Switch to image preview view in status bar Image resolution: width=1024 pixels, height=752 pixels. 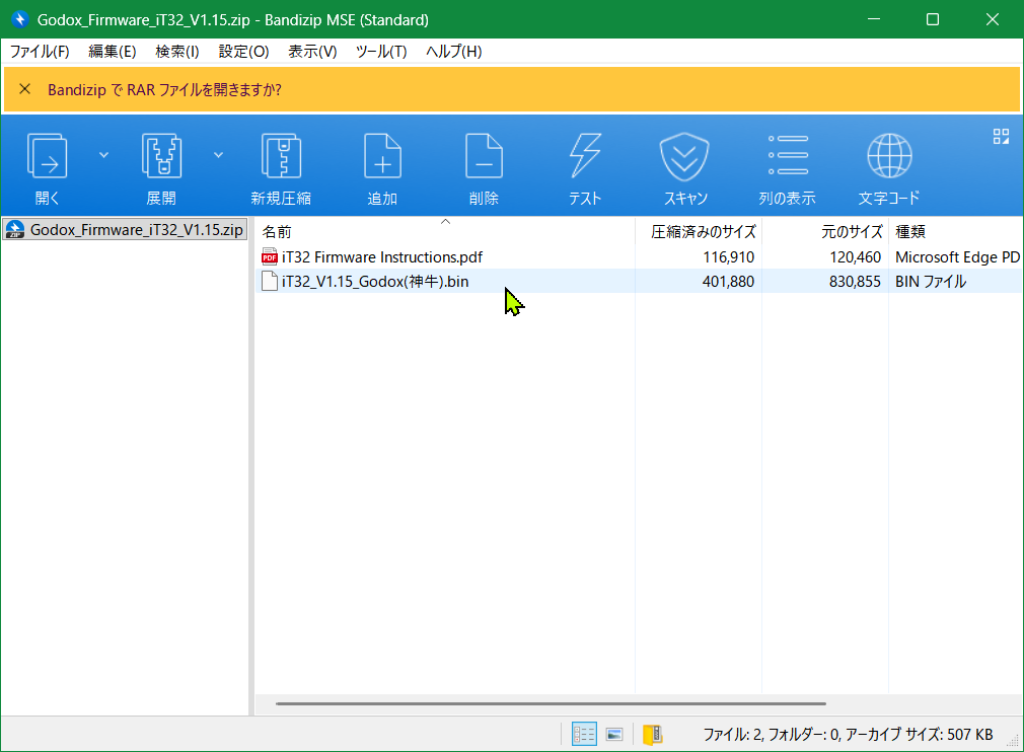(x=615, y=735)
